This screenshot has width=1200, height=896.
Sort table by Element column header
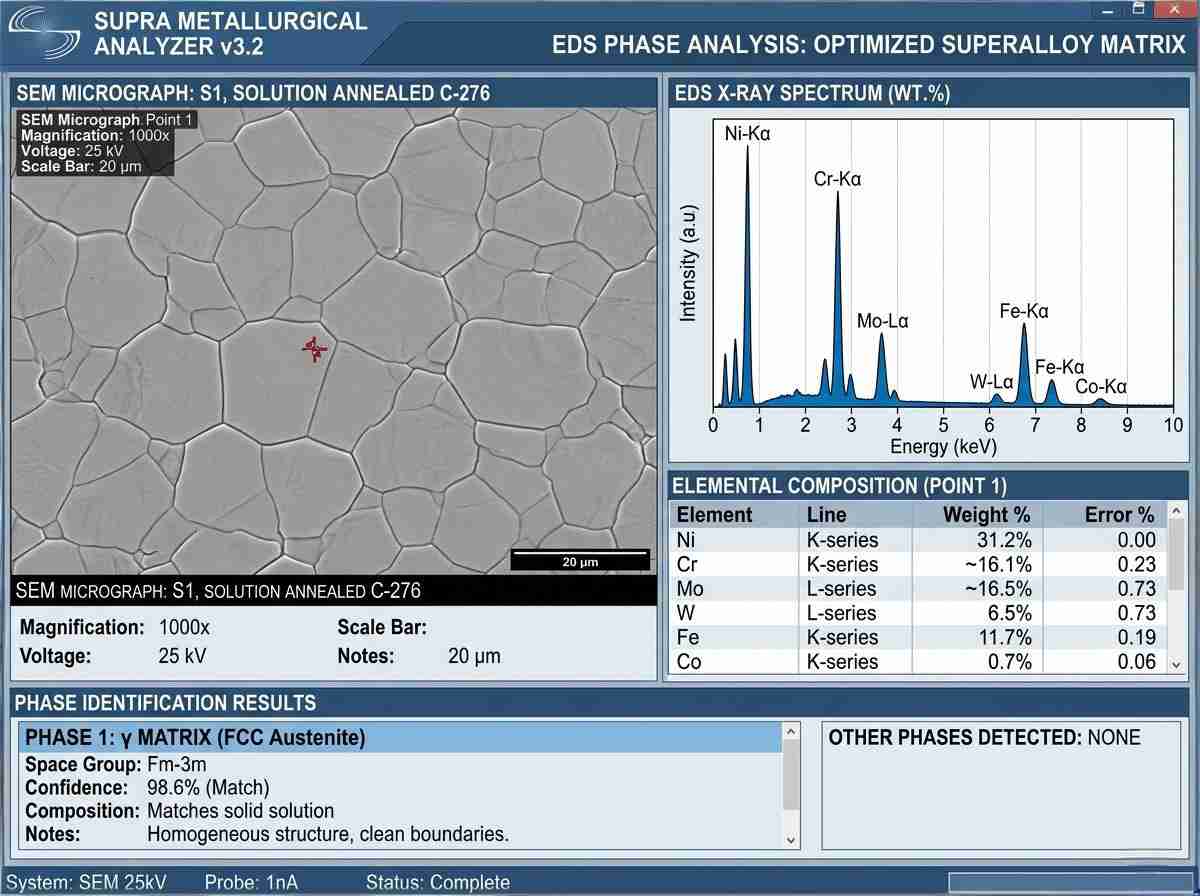(714, 515)
